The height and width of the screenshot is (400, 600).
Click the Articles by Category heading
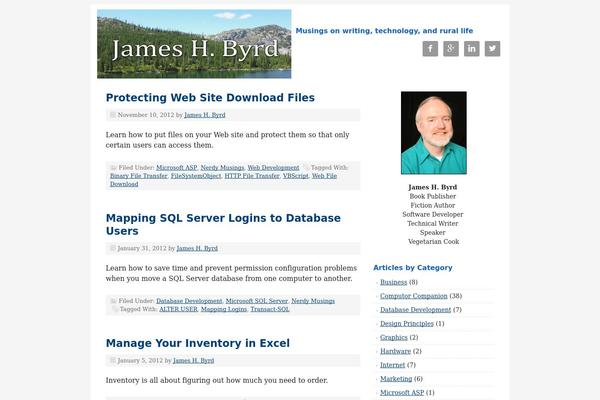[413, 268]
